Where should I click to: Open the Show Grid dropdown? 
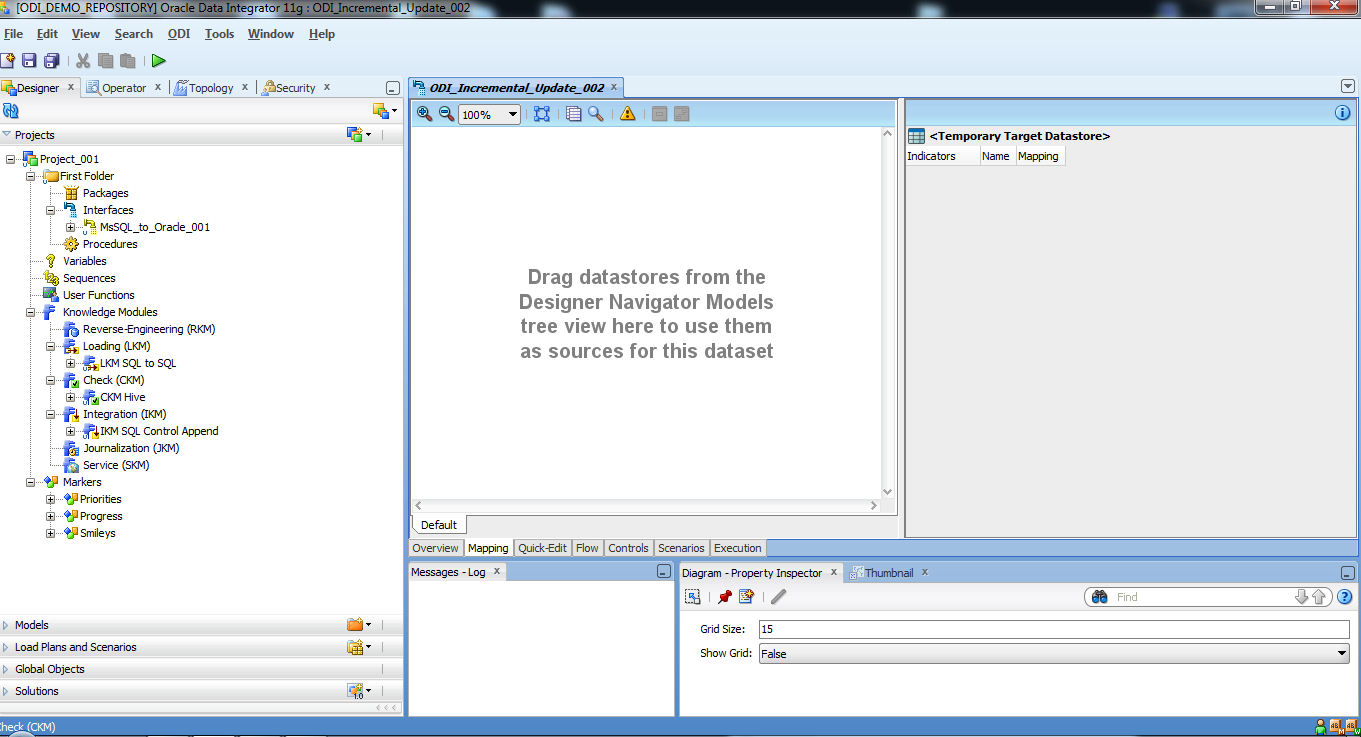tap(1341, 654)
